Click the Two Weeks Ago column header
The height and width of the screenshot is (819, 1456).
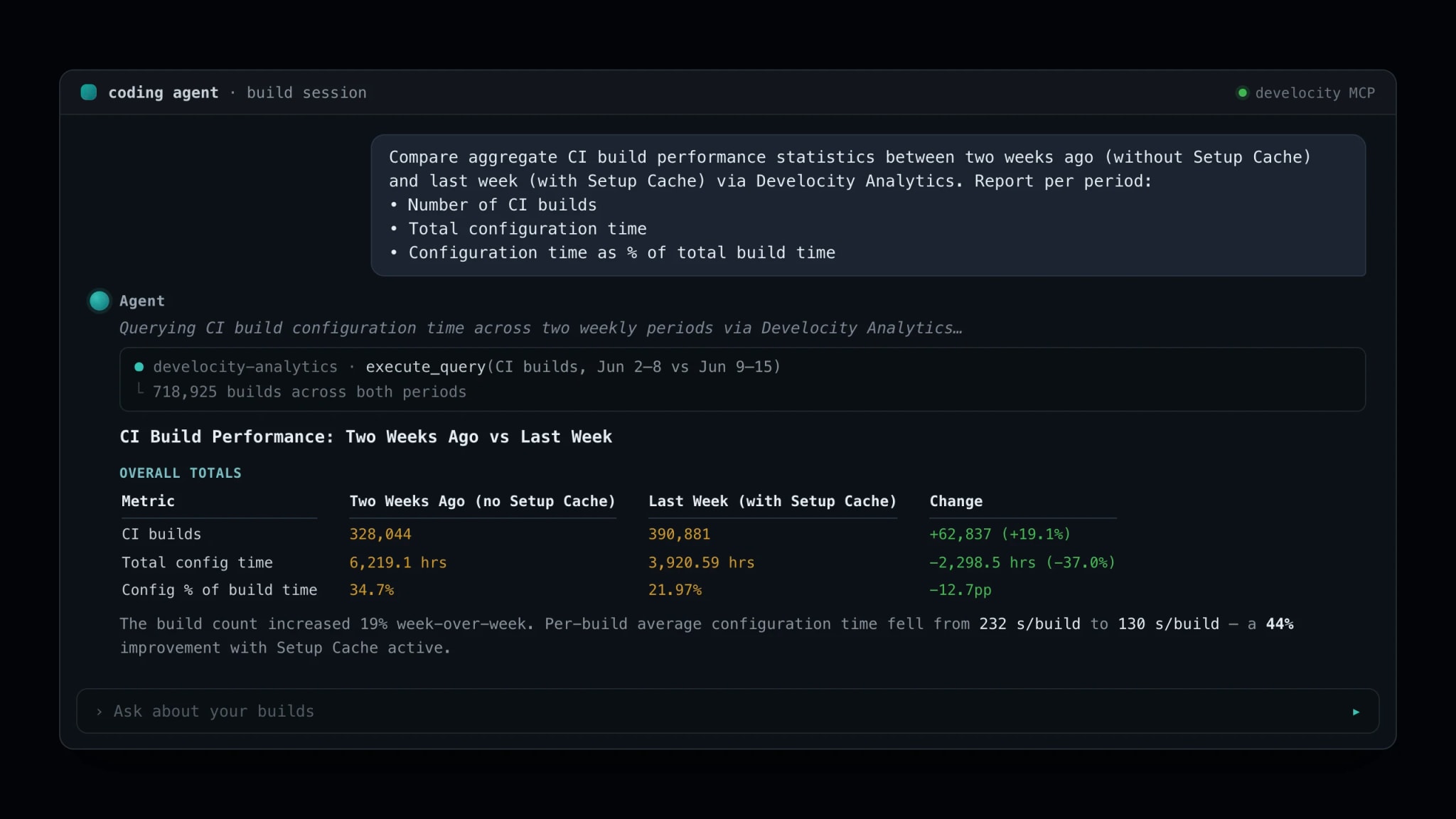point(482,501)
